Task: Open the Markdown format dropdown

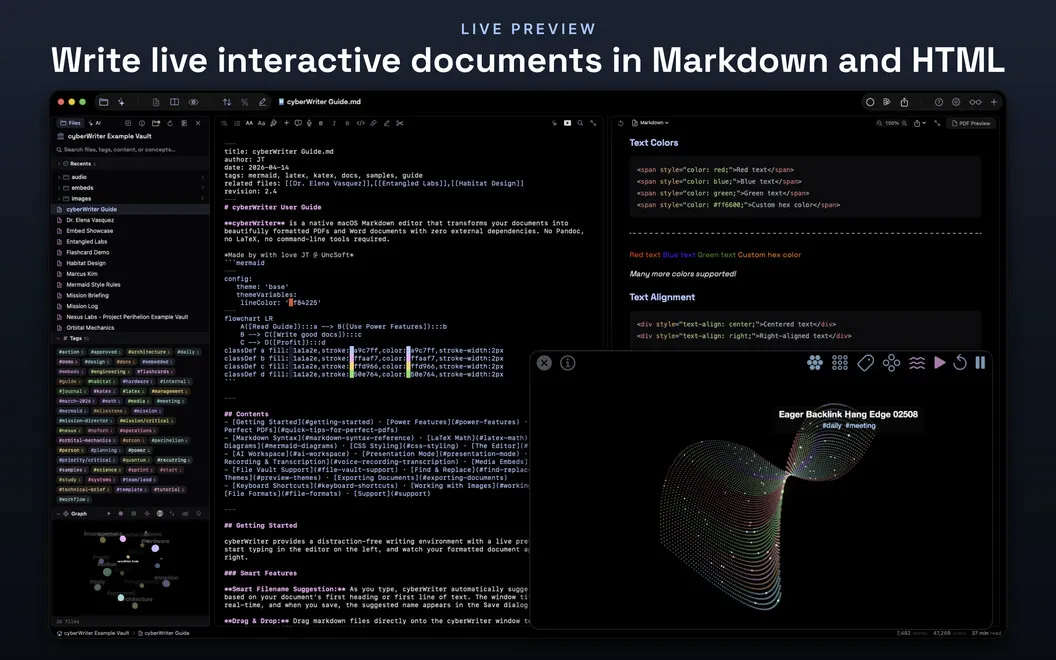Action: (650, 123)
